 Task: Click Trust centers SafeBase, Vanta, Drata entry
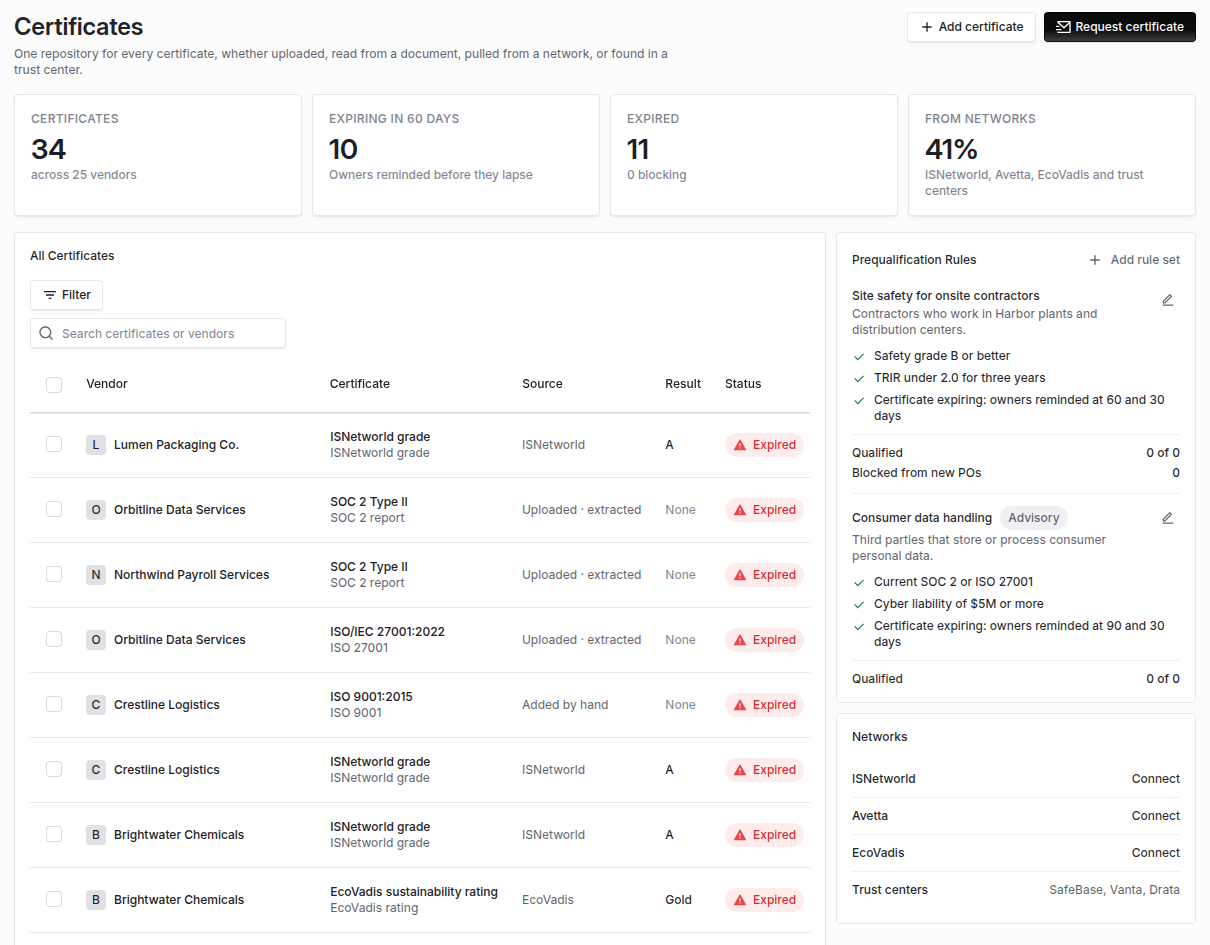[x=1016, y=890]
